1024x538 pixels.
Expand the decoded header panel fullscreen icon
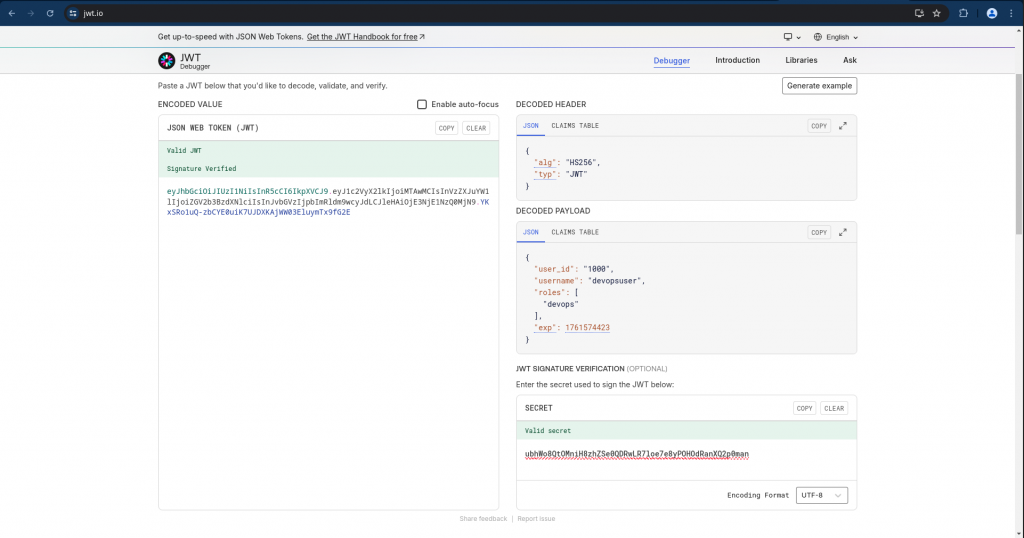tap(843, 126)
